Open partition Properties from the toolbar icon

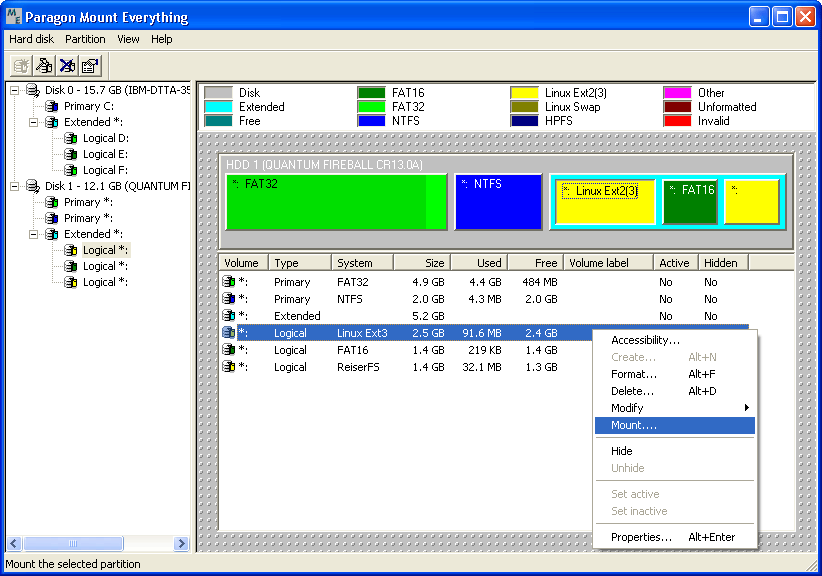90,66
